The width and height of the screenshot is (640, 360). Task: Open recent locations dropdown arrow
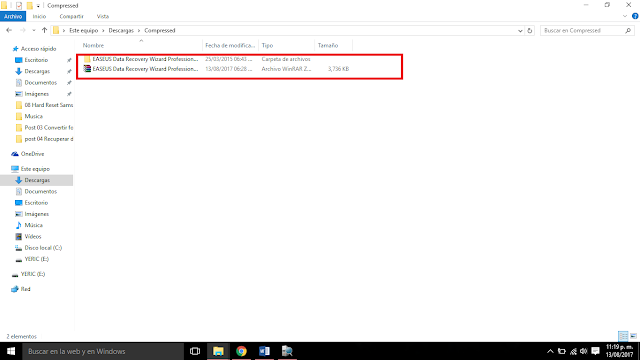[34, 31]
